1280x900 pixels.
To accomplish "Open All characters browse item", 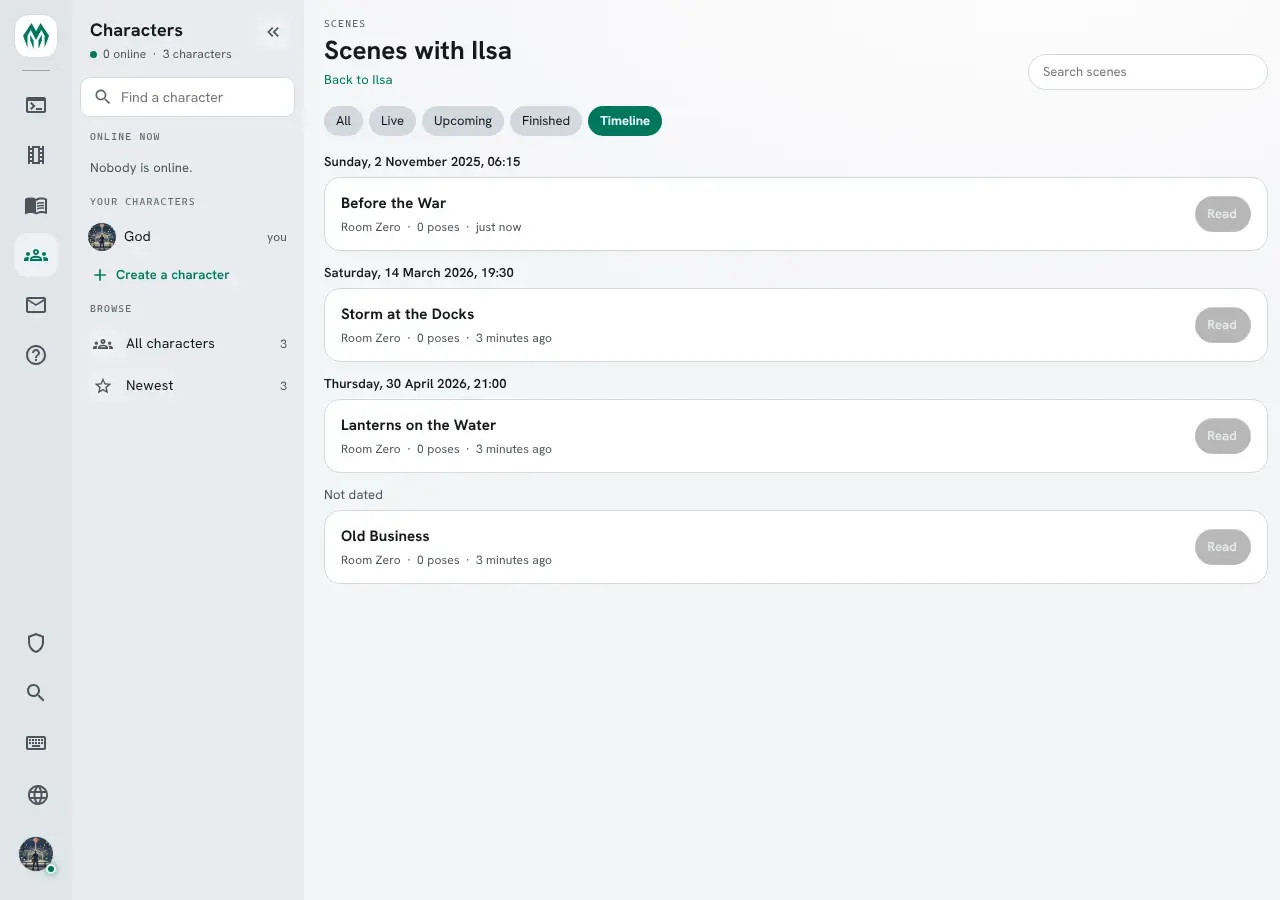I will coord(188,344).
